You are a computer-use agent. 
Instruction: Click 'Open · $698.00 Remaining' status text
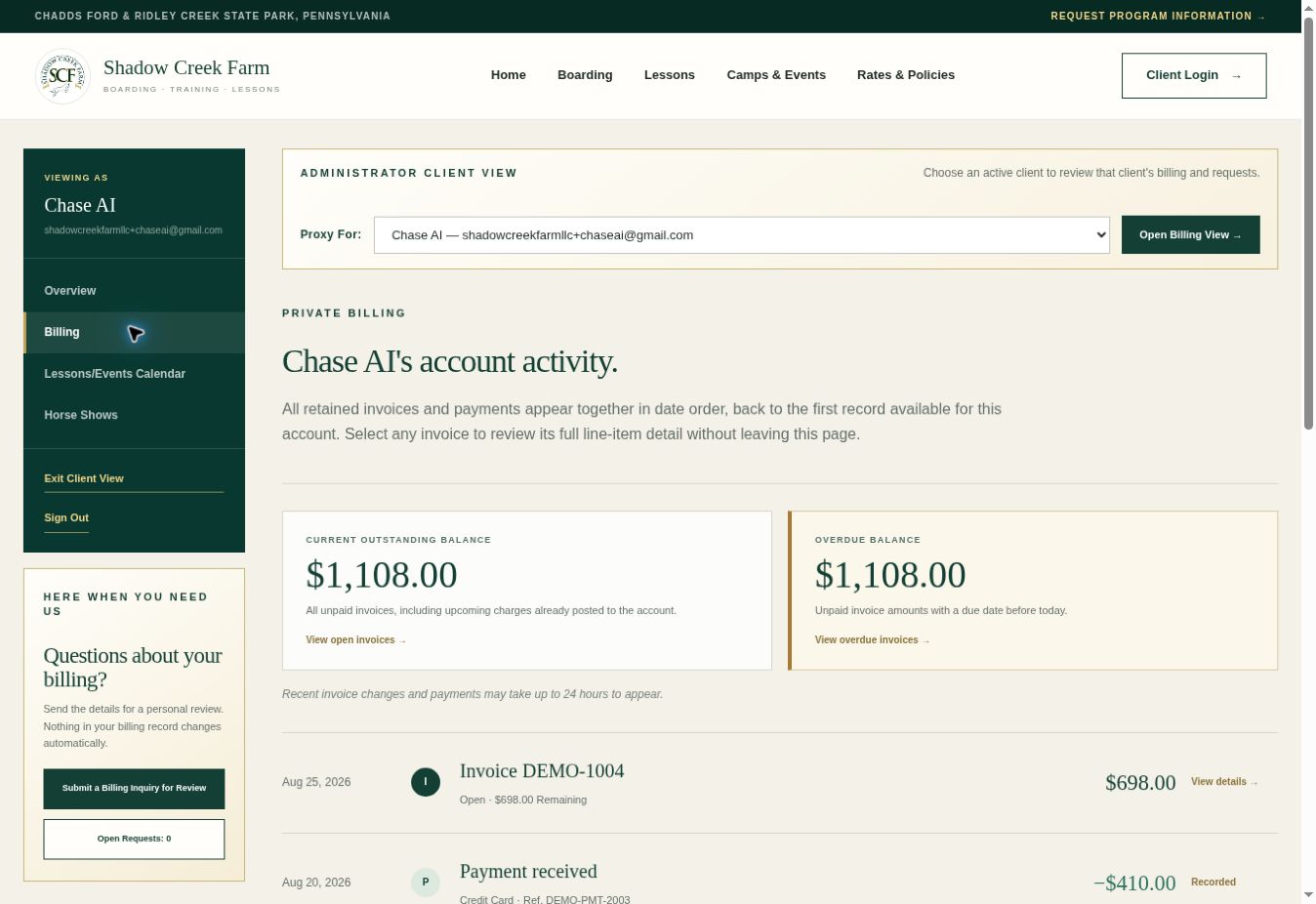[523, 801]
